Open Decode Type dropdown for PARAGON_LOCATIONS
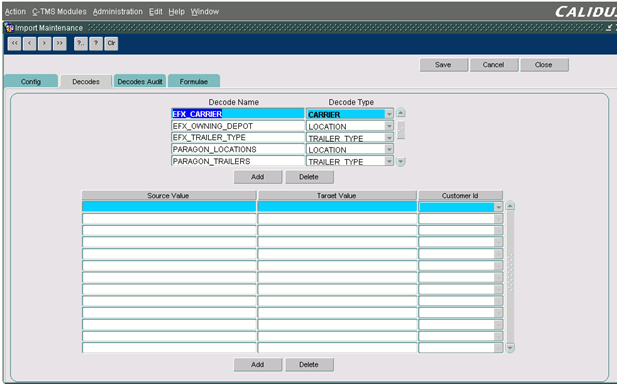Image resolution: width=617 pixels, height=386 pixels. coord(389,150)
